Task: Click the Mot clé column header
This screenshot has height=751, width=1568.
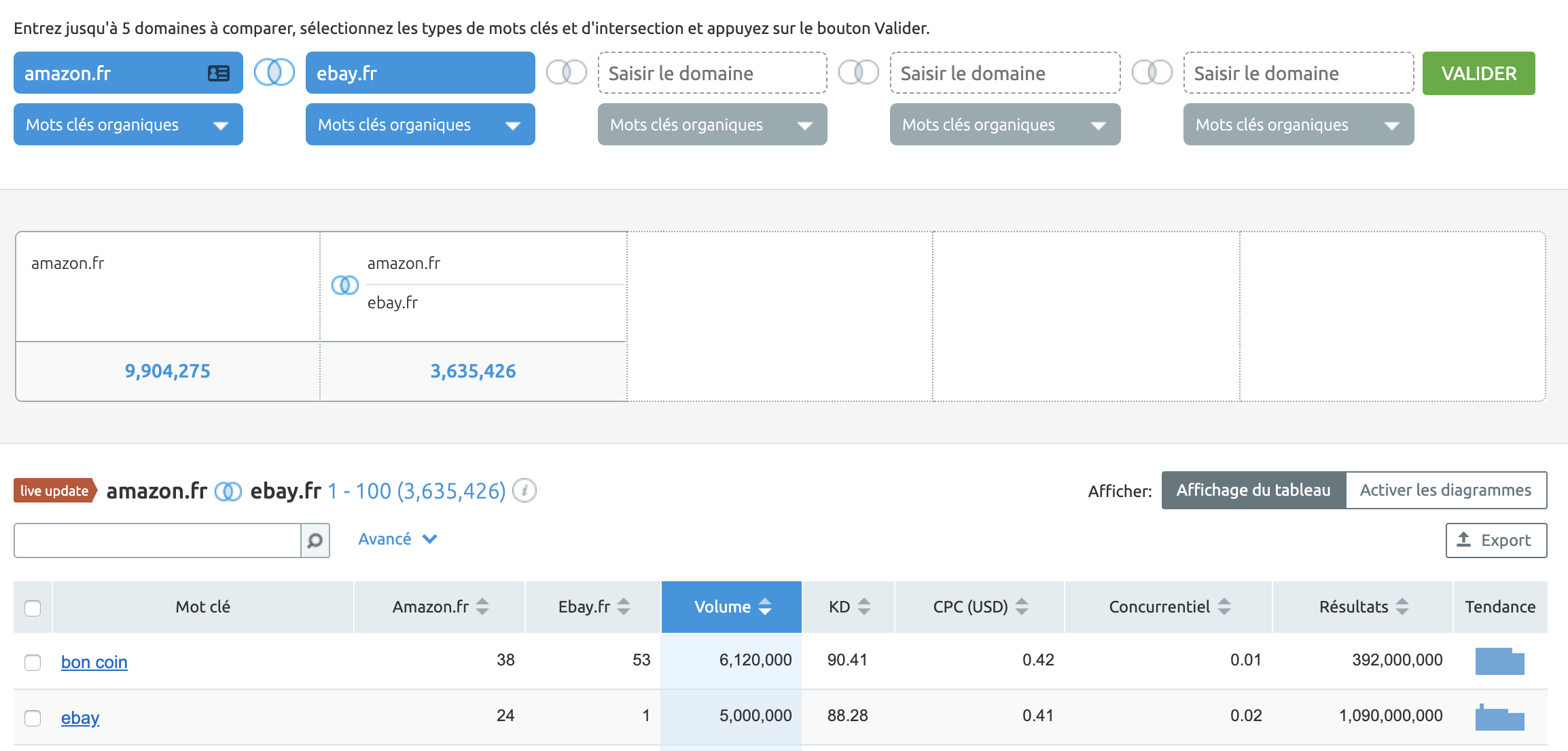Action: point(202,607)
